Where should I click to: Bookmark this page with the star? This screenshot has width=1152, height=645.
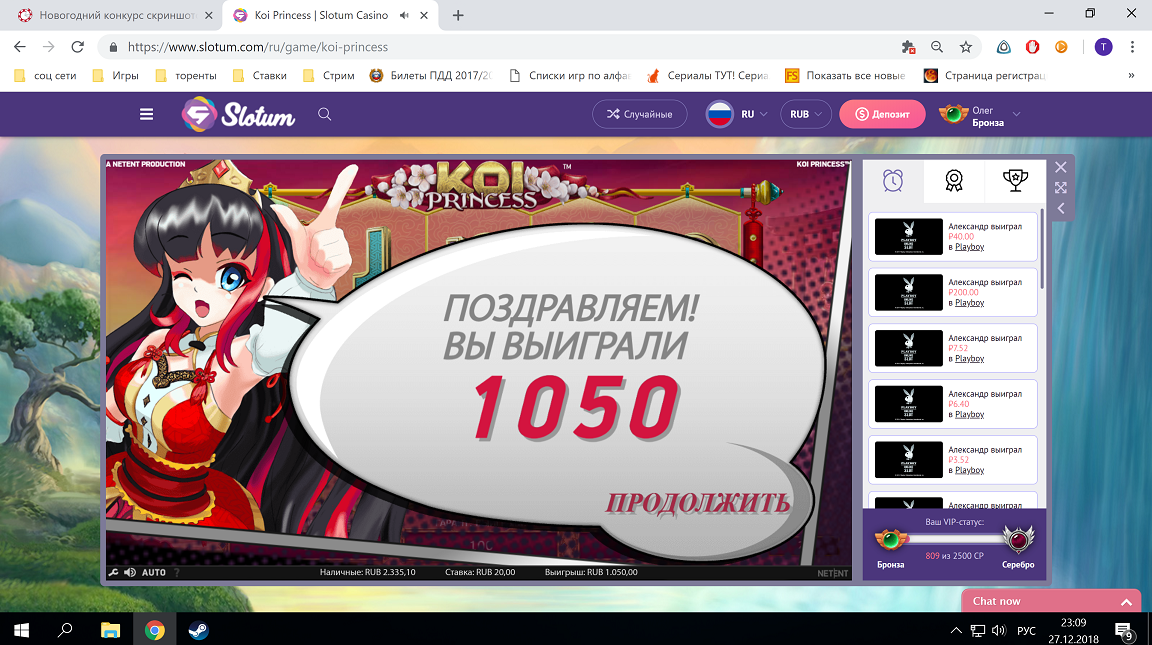[x=965, y=47]
